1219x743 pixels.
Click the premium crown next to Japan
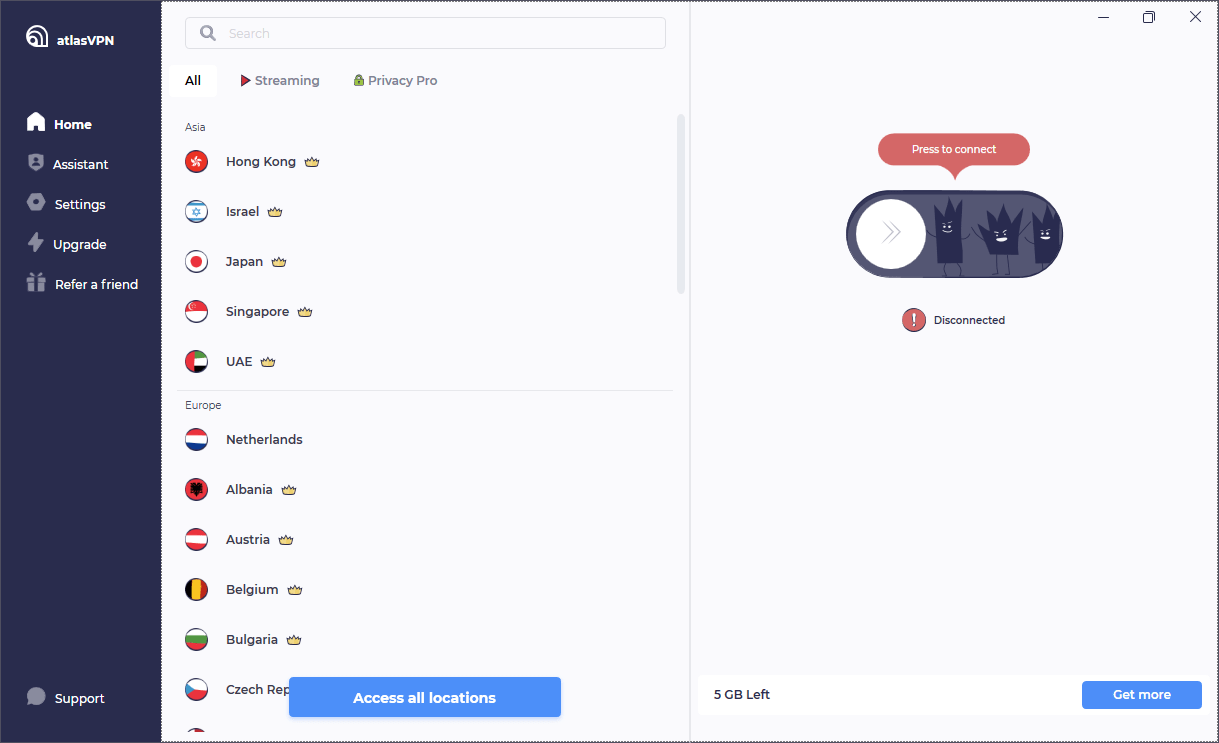tap(279, 261)
